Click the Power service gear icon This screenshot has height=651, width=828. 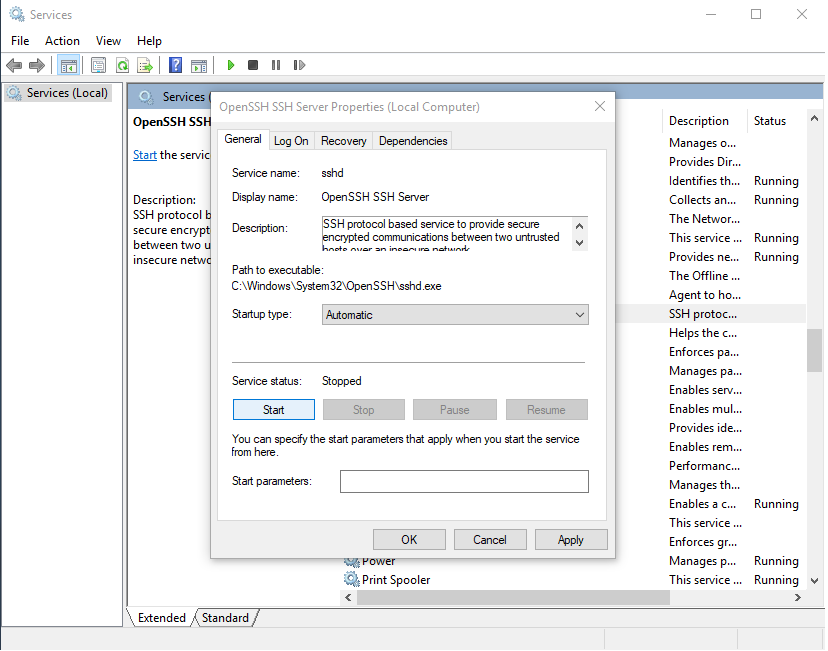[351, 561]
